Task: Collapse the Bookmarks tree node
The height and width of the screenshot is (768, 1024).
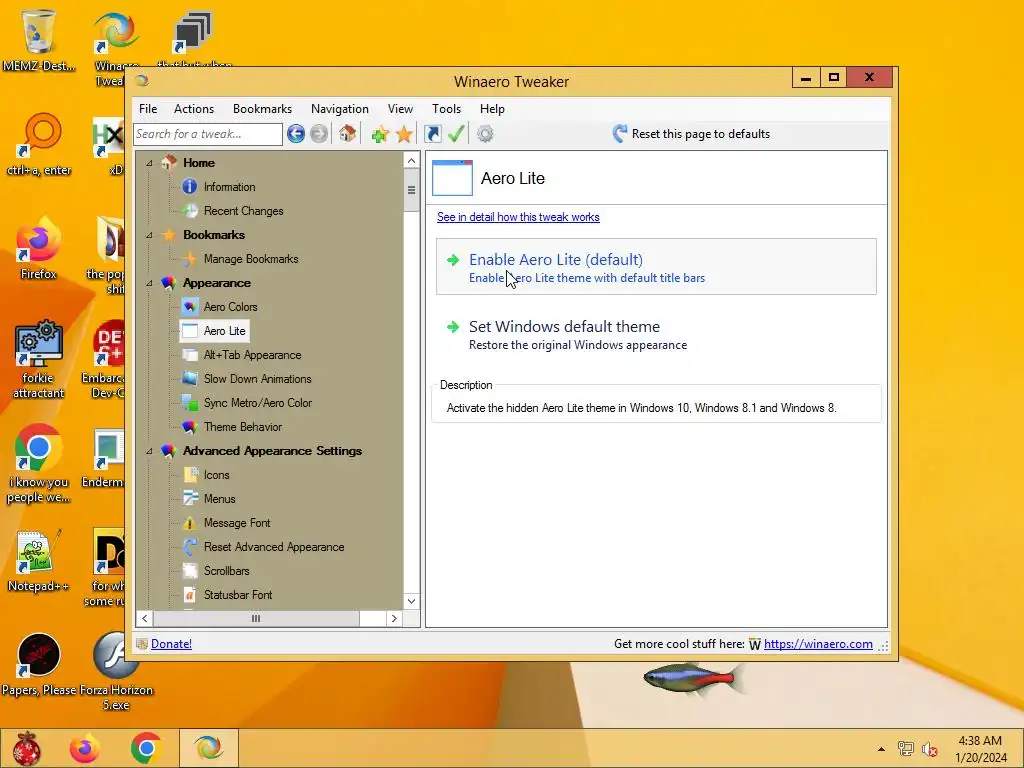Action: coord(149,235)
